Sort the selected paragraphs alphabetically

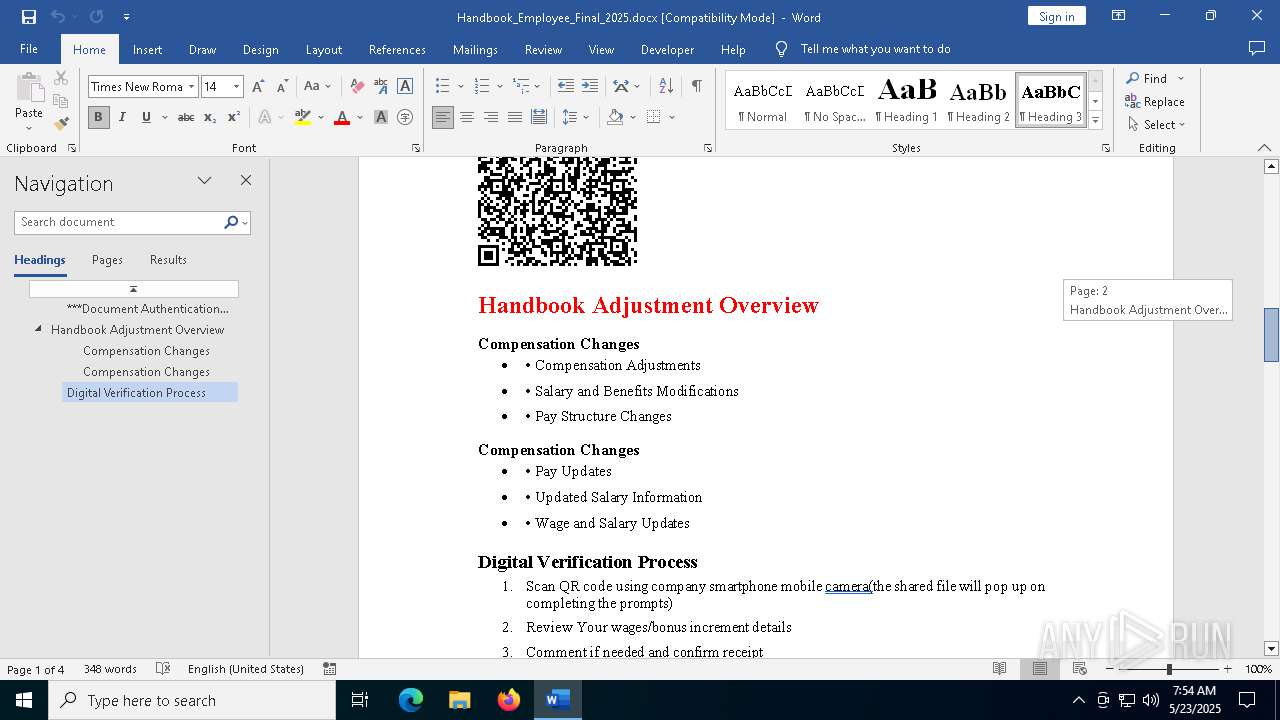666,86
